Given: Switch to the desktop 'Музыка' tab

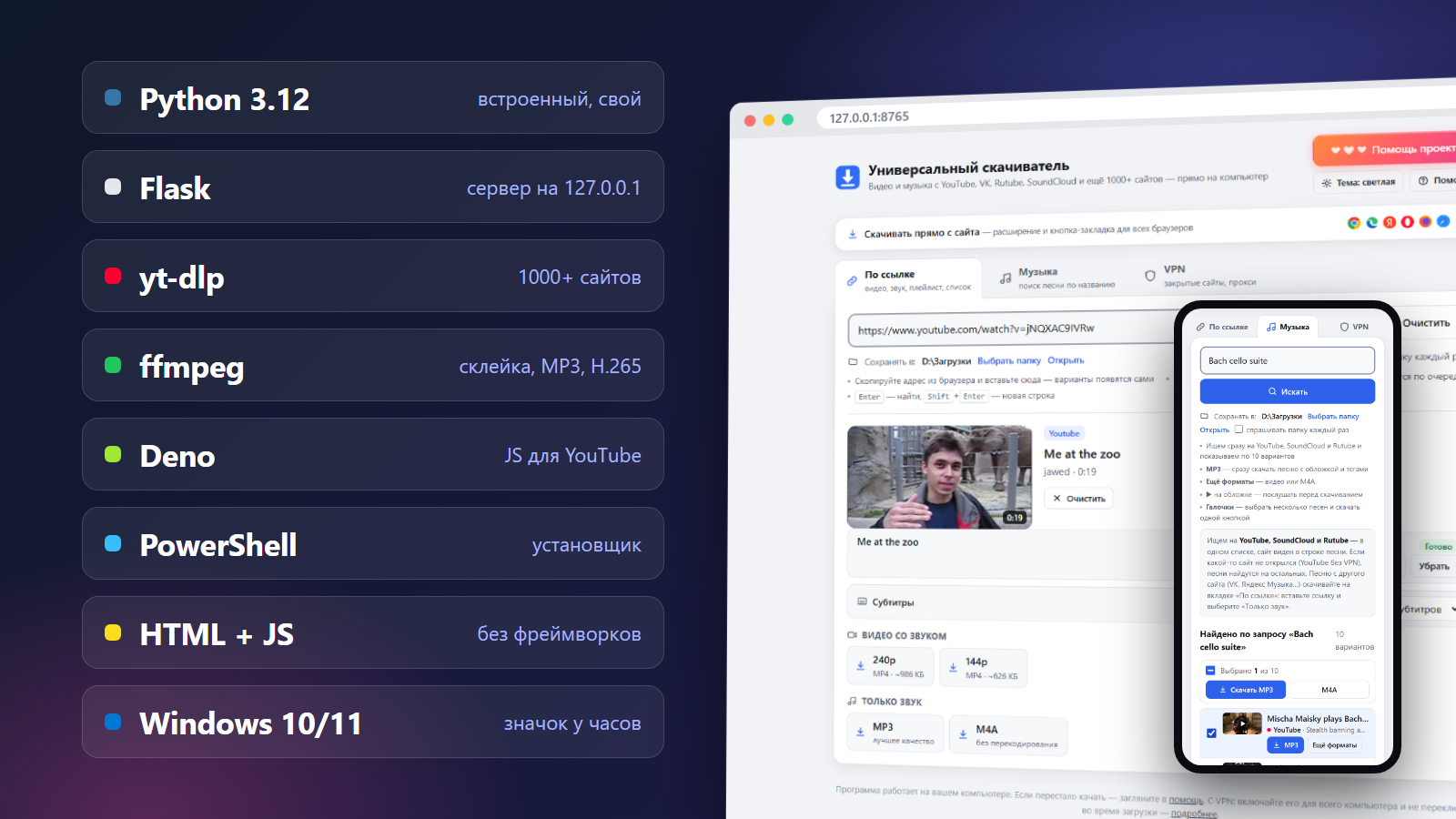Looking at the screenshot, I should [x=1057, y=278].
